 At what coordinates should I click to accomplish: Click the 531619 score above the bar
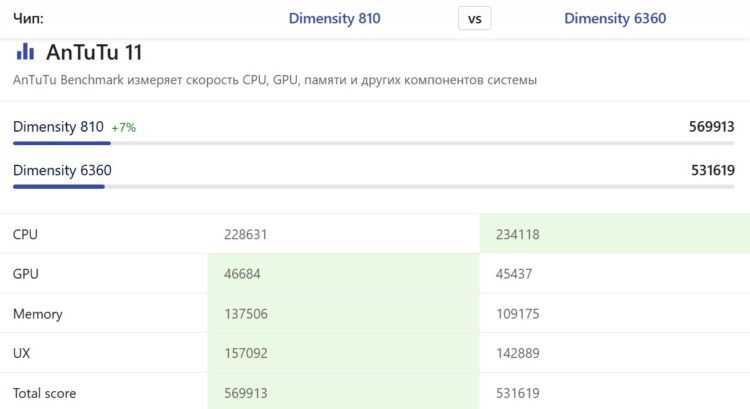click(713, 170)
